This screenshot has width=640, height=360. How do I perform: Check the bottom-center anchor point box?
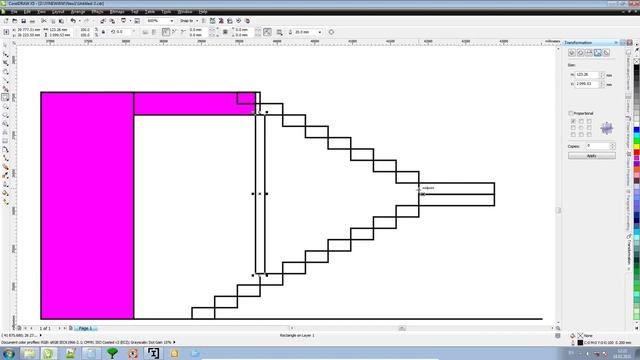581,134
